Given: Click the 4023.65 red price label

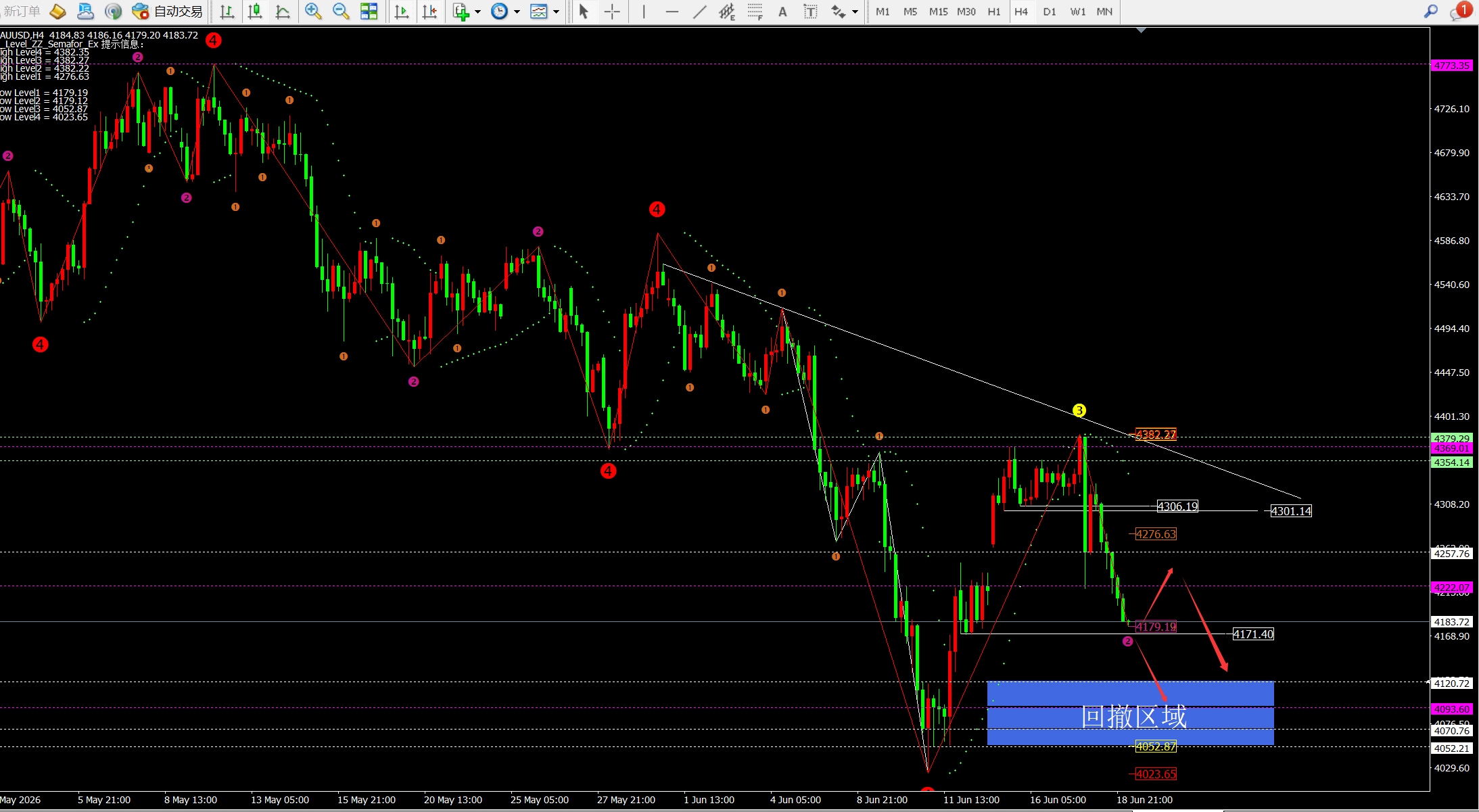Looking at the screenshot, I should point(1156,774).
